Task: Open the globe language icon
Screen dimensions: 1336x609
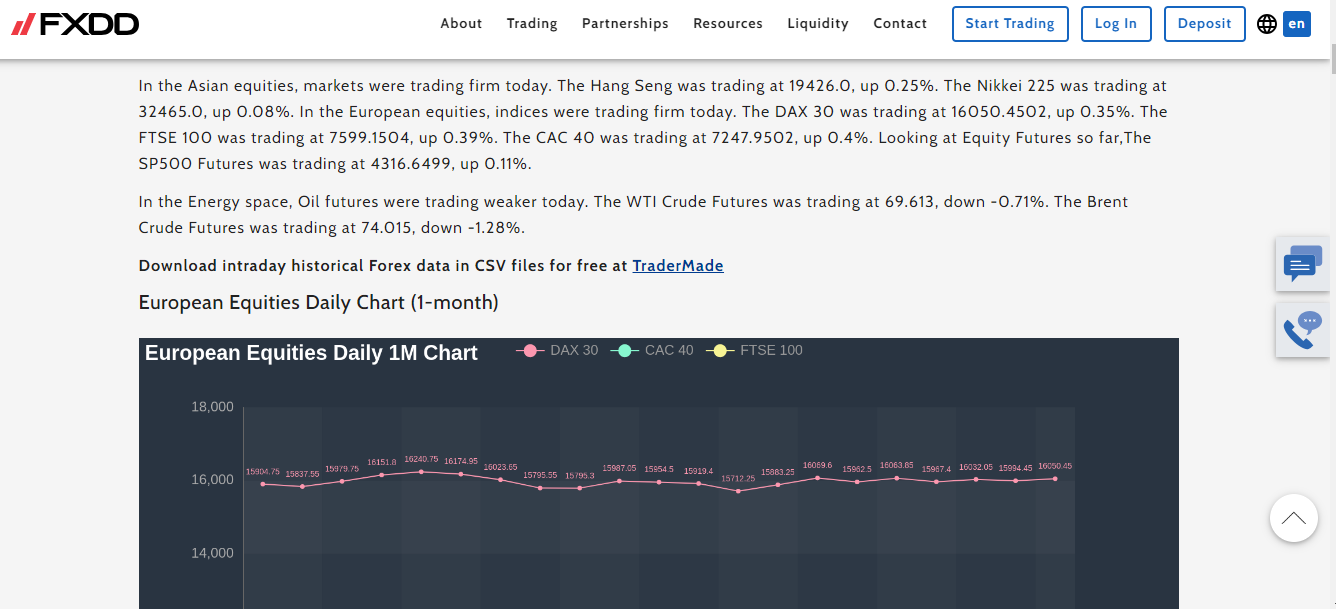Action: pos(1267,24)
